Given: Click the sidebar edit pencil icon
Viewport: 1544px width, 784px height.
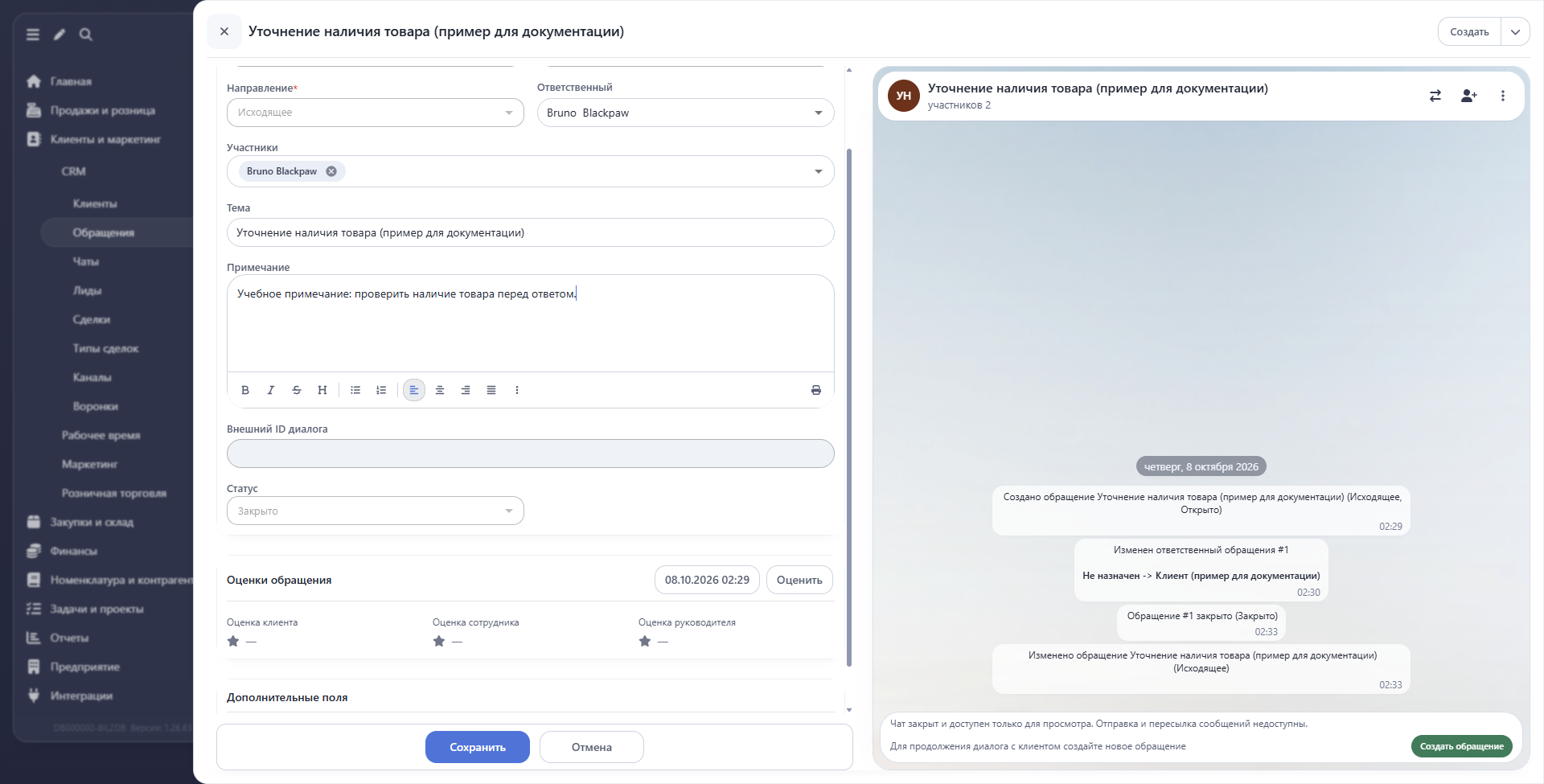Looking at the screenshot, I should (60, 35).
